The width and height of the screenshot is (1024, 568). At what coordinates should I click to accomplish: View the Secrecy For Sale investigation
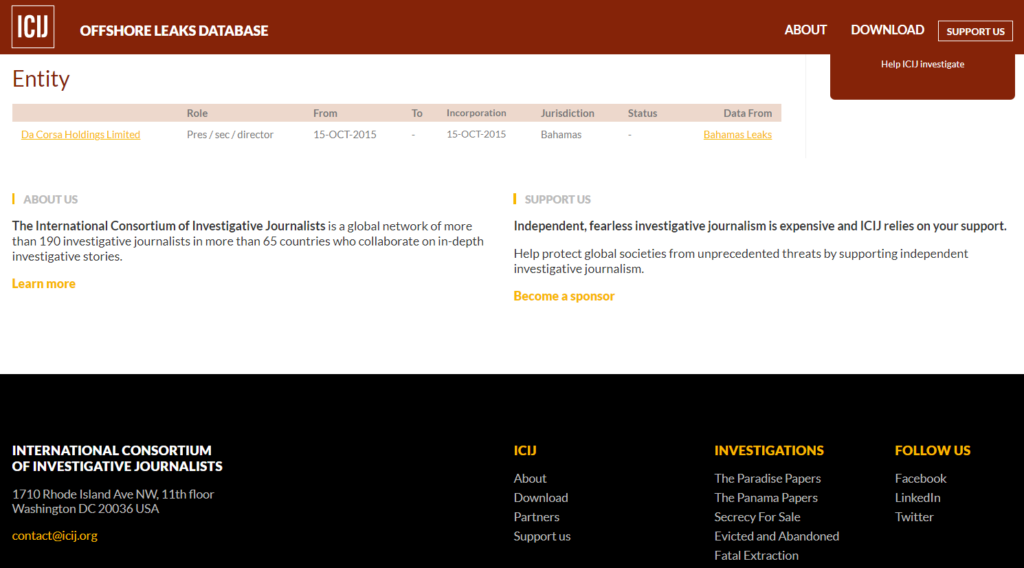(757, 517)
